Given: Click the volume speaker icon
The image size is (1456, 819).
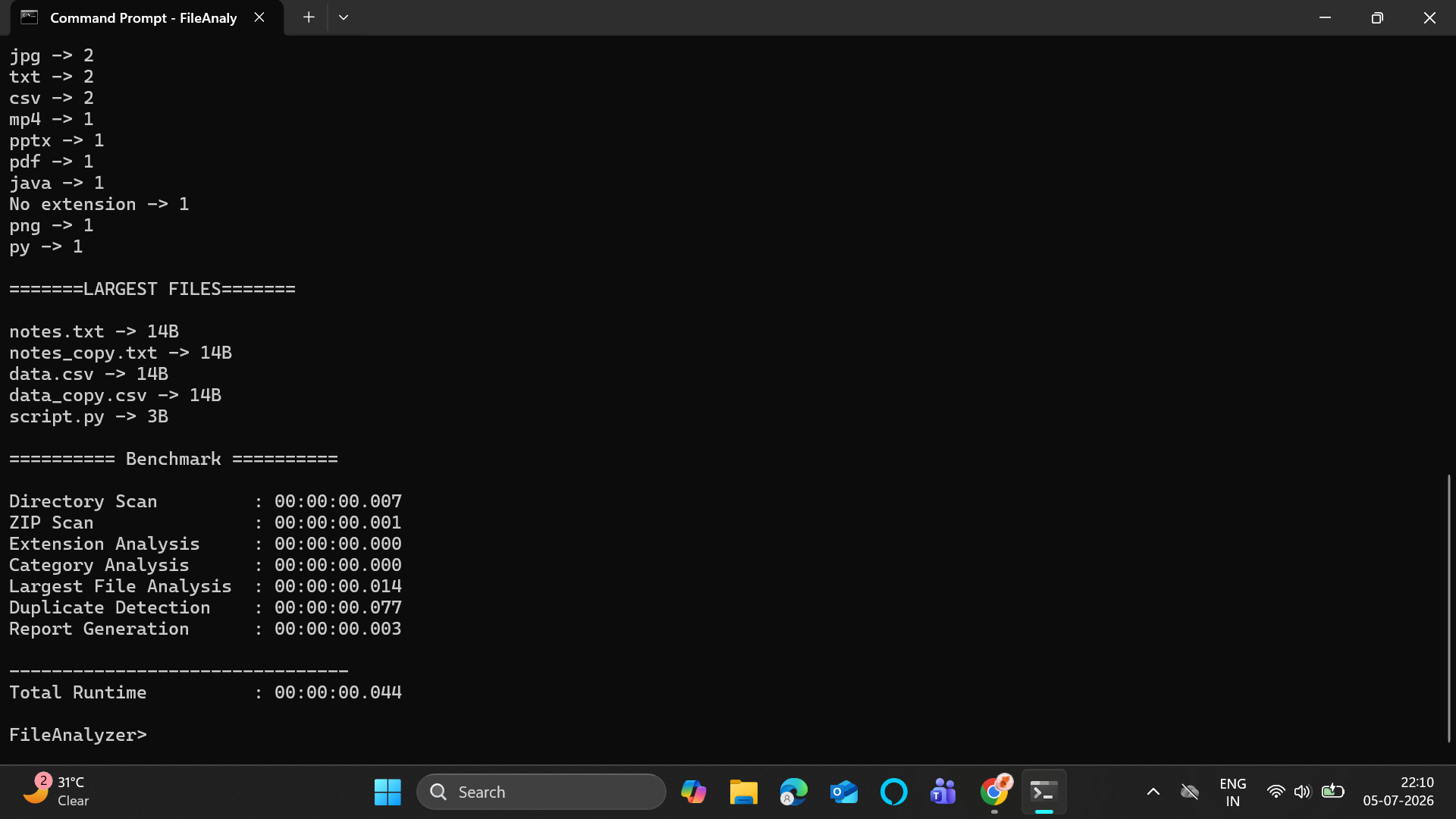Looking at the screenshot, I should [x=1303, y=792].
